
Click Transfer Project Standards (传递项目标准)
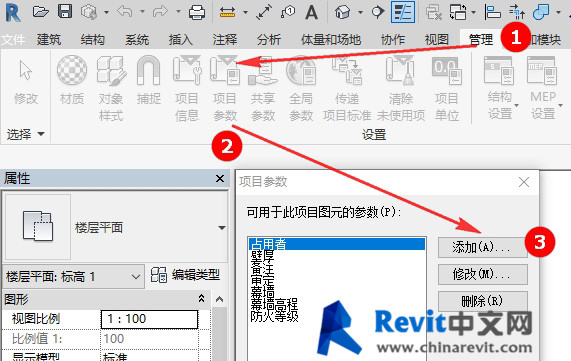click(x=347, y=88)
